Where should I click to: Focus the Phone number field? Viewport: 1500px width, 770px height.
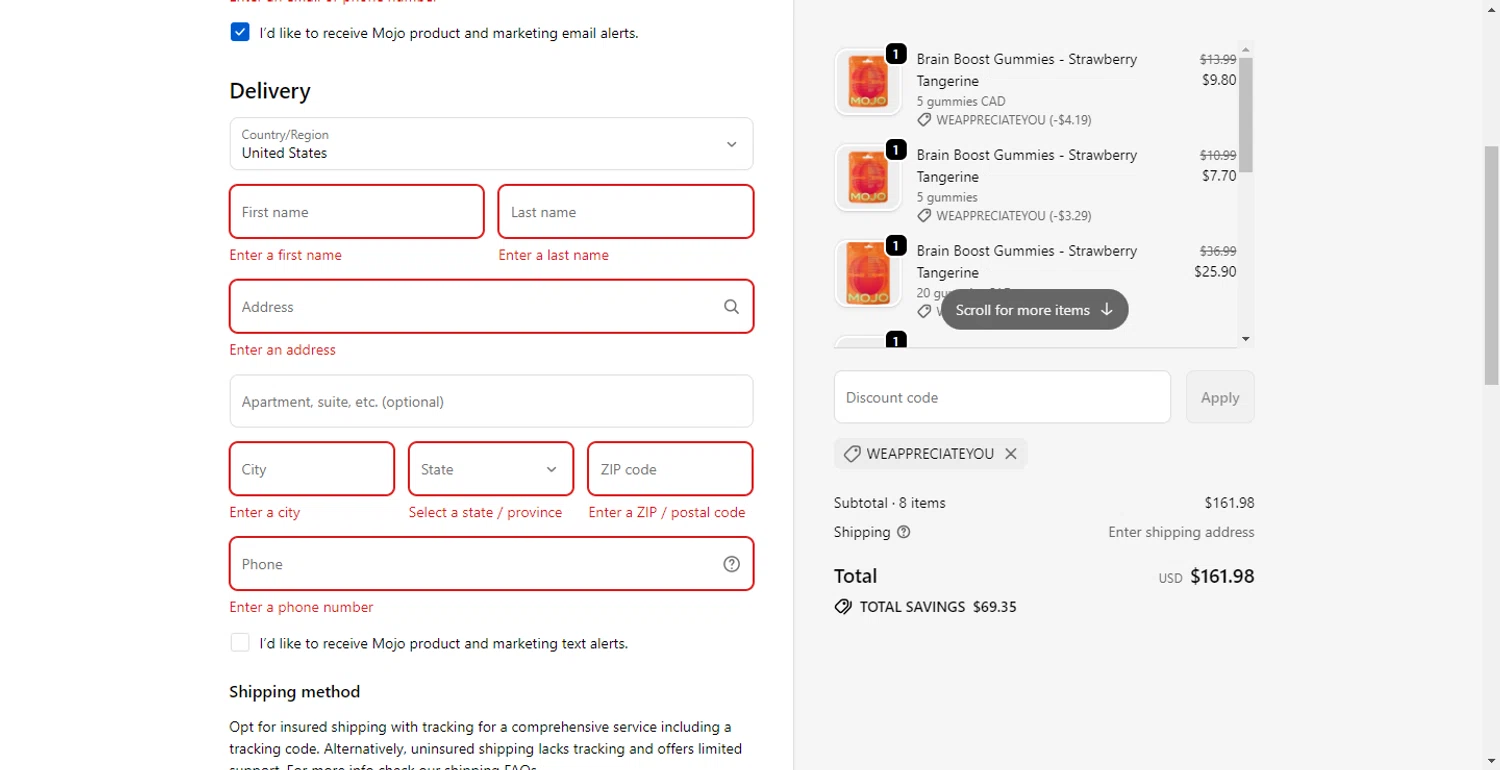491,564
